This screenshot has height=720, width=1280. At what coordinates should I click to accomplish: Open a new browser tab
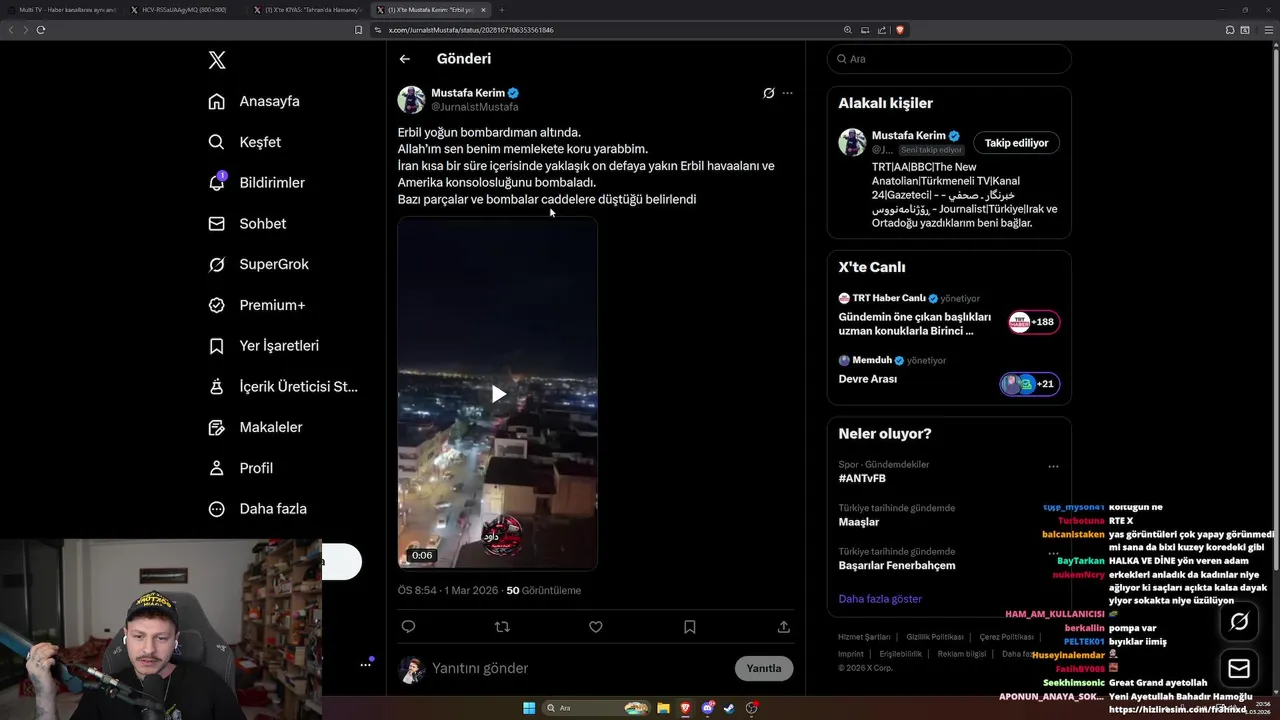click(504, 10)
